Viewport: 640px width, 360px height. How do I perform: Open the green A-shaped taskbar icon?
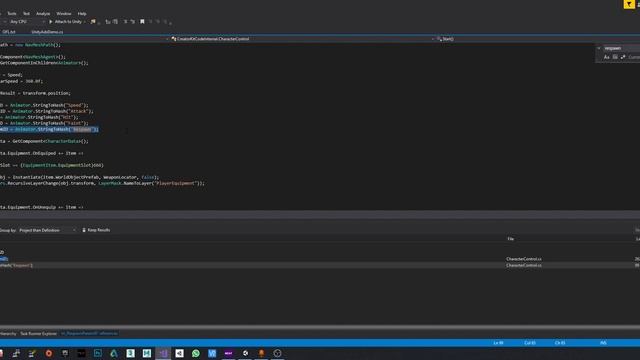pos(114,353)
